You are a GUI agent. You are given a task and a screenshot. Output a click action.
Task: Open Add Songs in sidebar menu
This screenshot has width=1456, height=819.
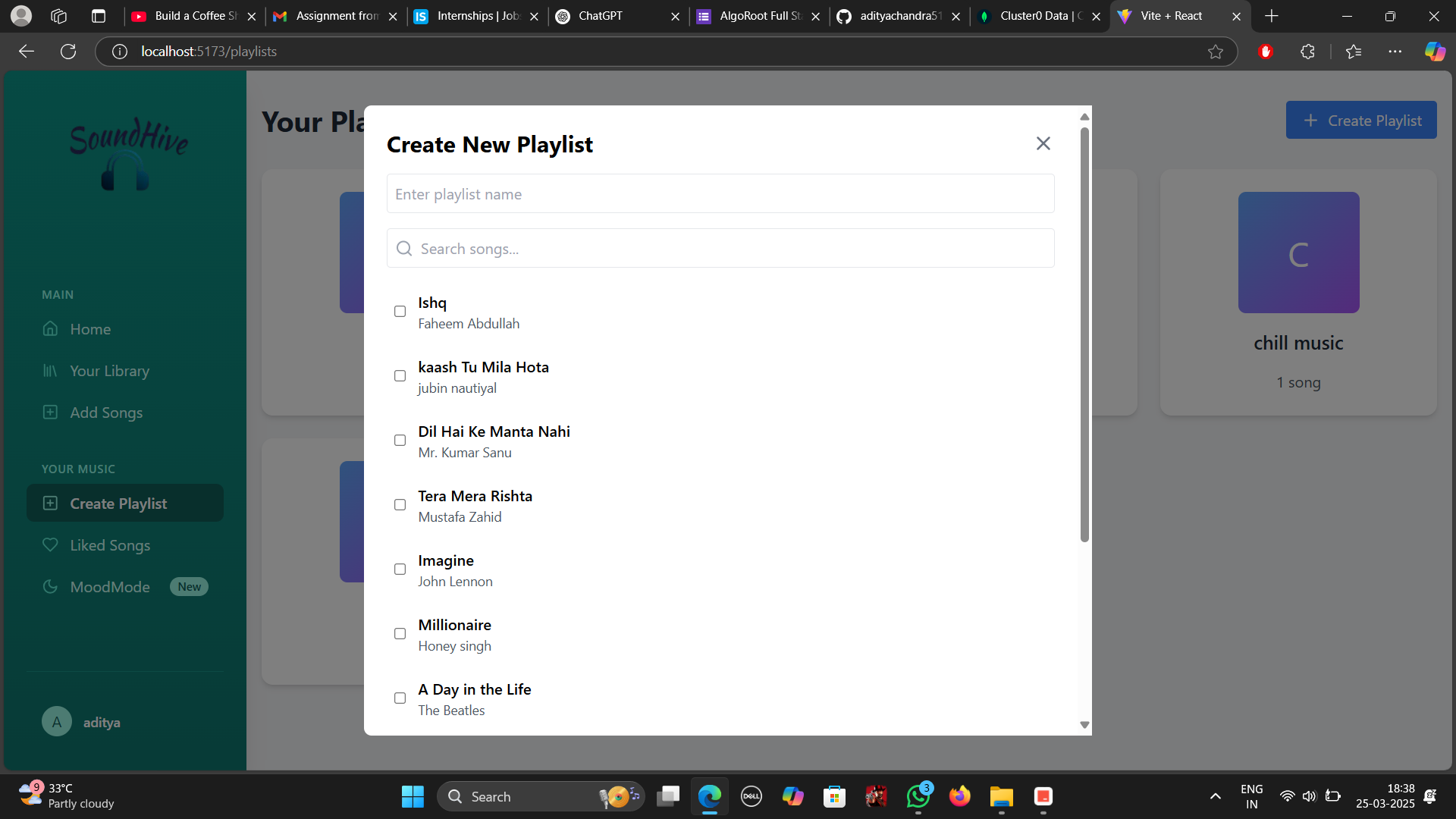[x=106, y=413]
